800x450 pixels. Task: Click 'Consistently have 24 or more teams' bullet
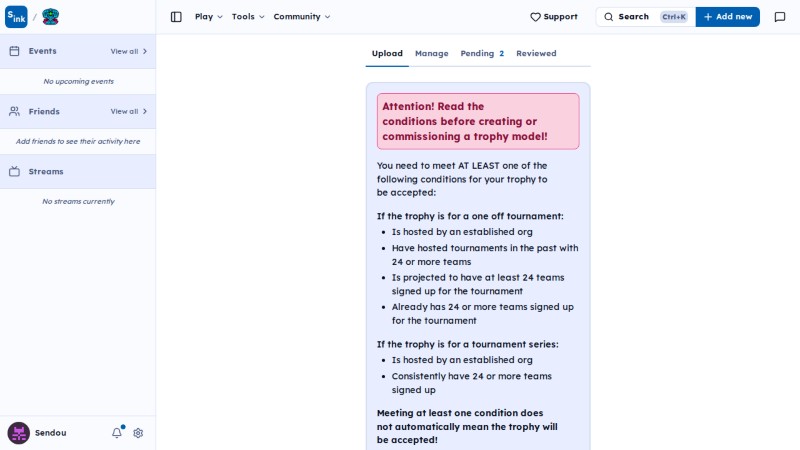click(472, 383)
